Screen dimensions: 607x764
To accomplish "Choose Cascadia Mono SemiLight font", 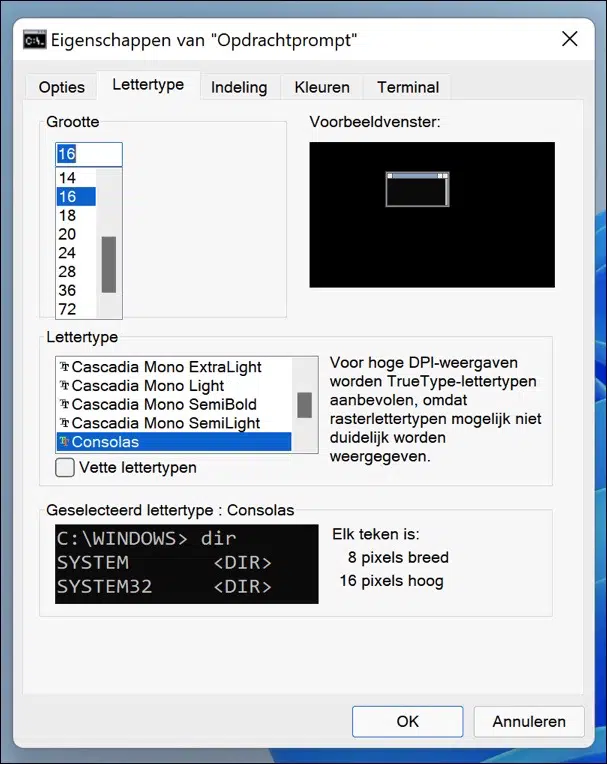I will click(x=174, y=423).
